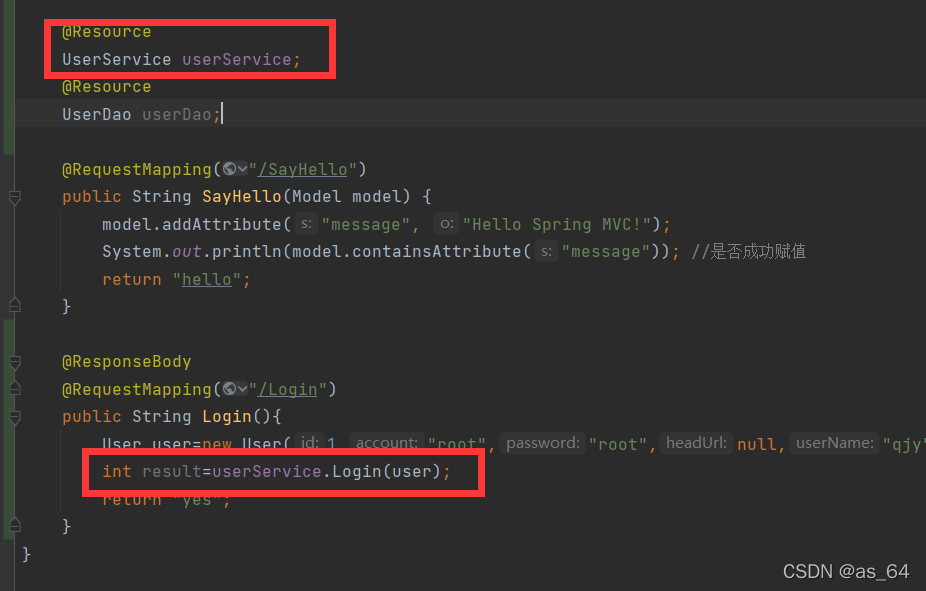Screen dimensions: 926x591
Task: Click the "password:" parameter hint
Action: tap(543, 443)
